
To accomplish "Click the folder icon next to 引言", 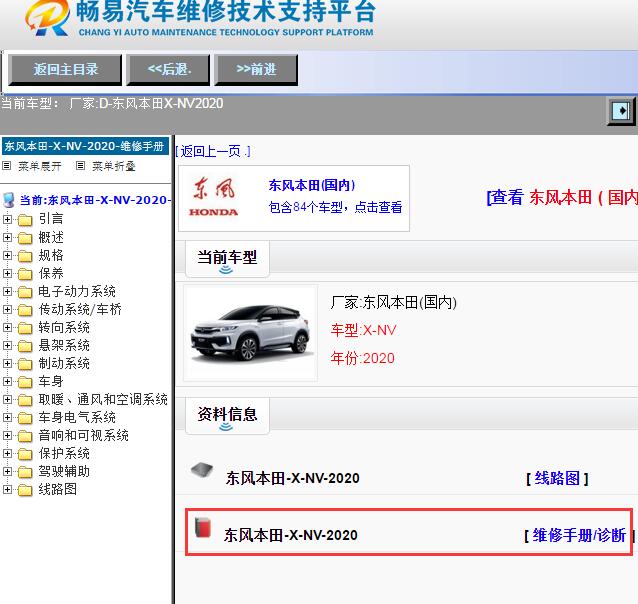I will pos(25,220).
